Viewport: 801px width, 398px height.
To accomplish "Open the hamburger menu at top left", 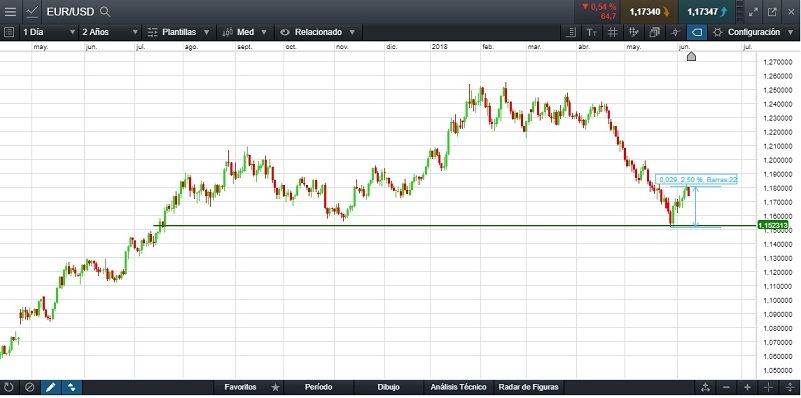I will coord(10,11).
